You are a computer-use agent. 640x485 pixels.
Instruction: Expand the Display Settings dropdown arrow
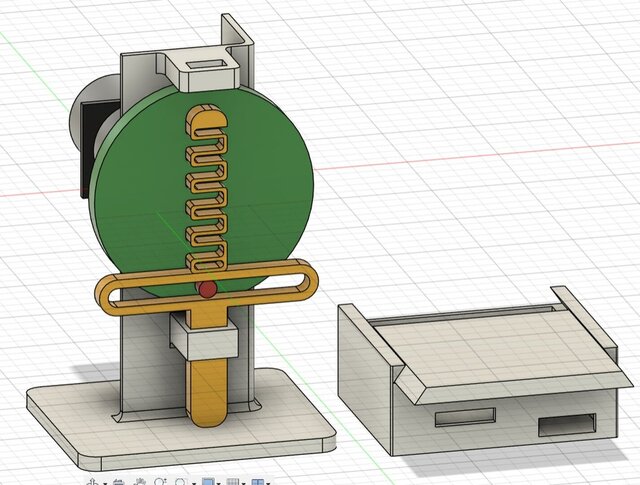point(219,483)
